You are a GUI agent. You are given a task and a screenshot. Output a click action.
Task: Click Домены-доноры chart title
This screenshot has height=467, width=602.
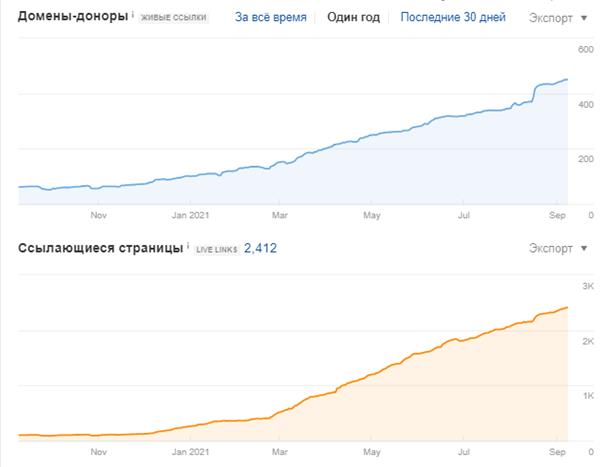(73, 16)
